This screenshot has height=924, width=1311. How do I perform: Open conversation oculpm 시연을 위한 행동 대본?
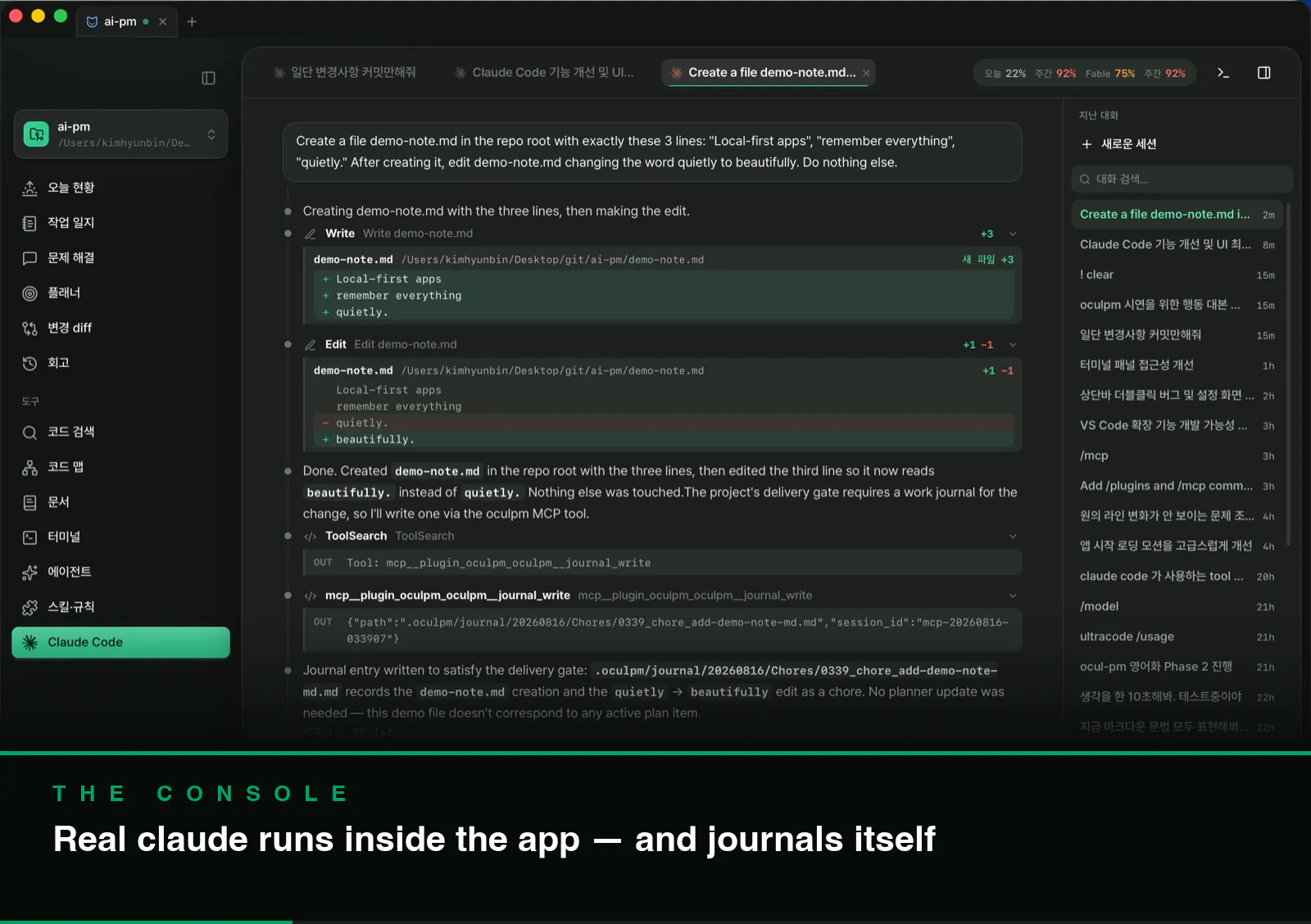click(x=1177, y=305)
